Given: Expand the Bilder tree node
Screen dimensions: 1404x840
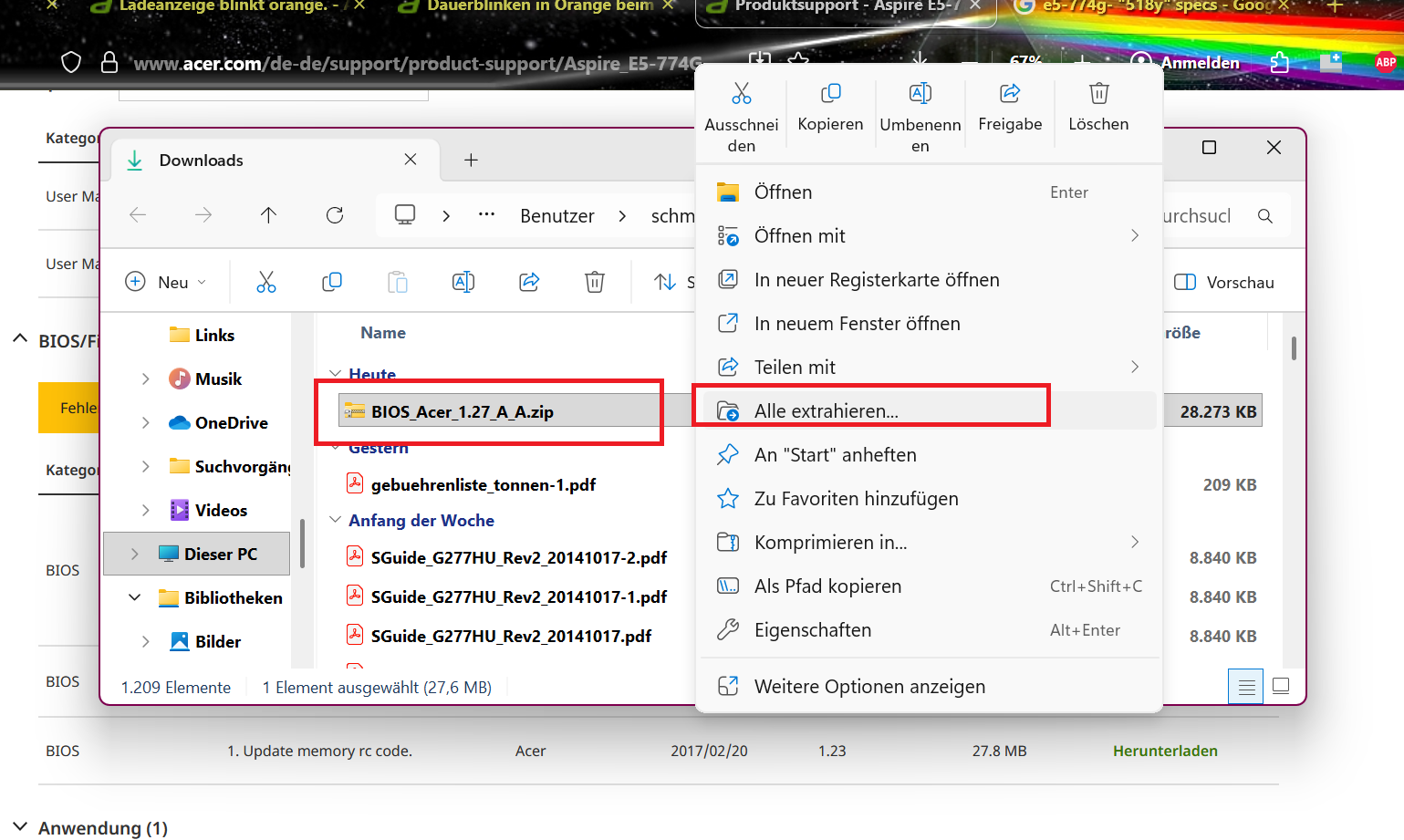Looking at the screenshot, I should 145,642.
